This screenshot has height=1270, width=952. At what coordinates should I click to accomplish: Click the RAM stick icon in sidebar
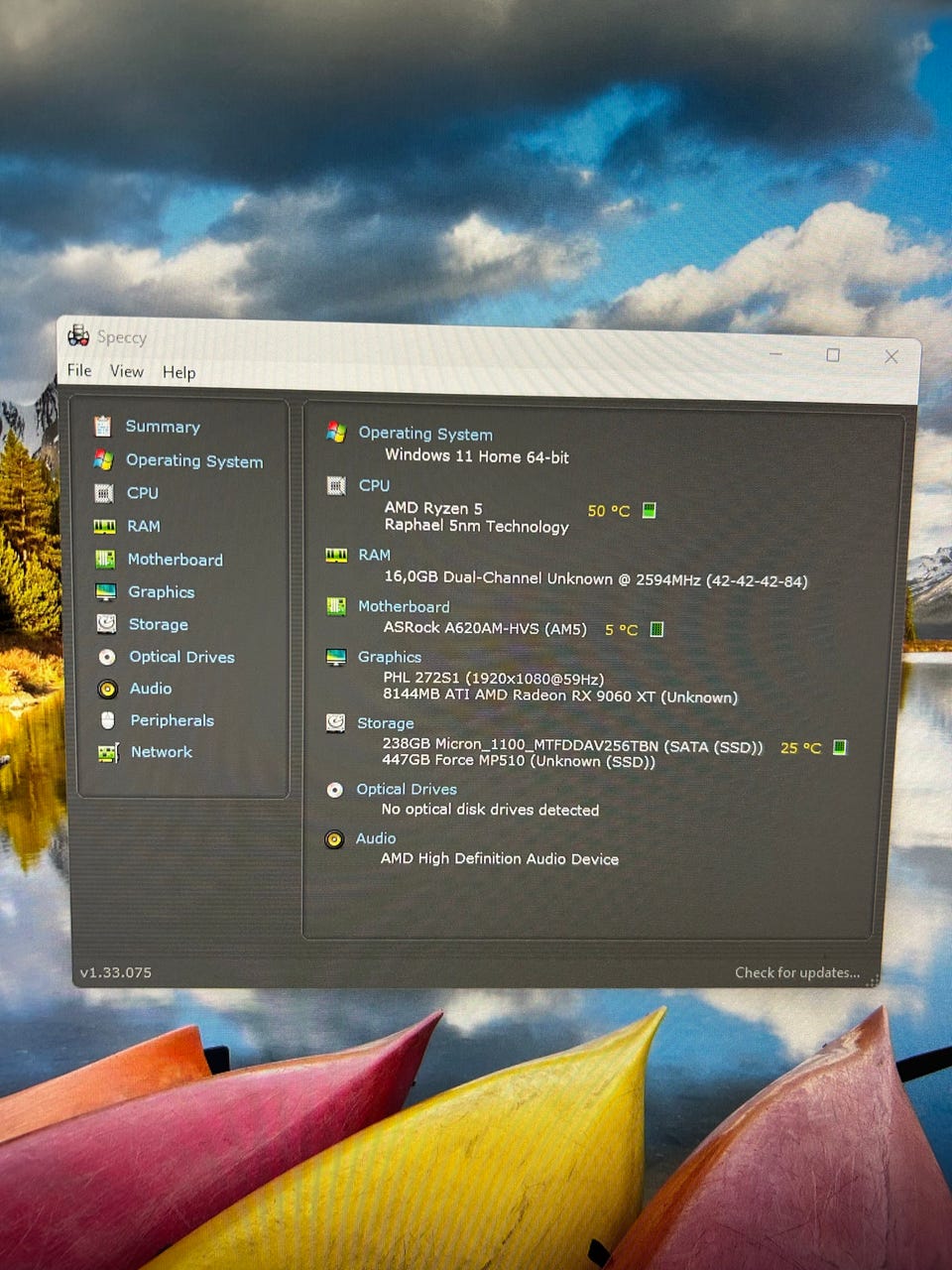click(105, 527)
